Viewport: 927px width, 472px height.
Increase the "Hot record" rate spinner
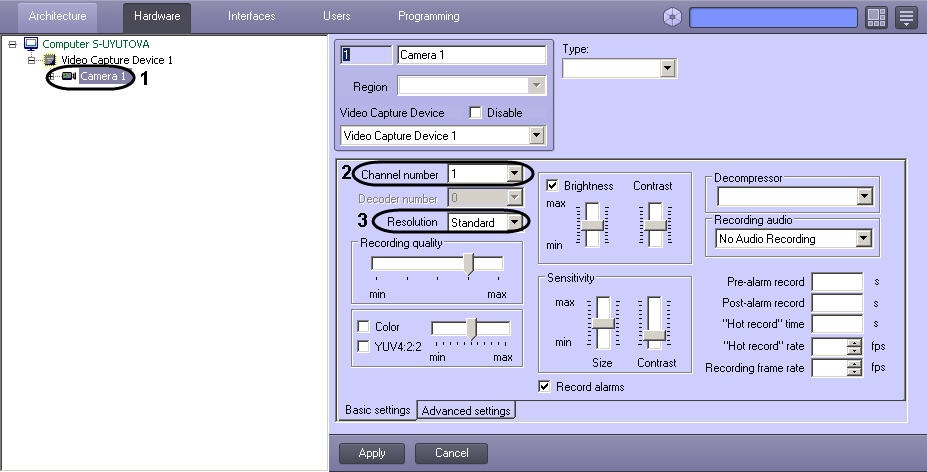tap(854, 342)
